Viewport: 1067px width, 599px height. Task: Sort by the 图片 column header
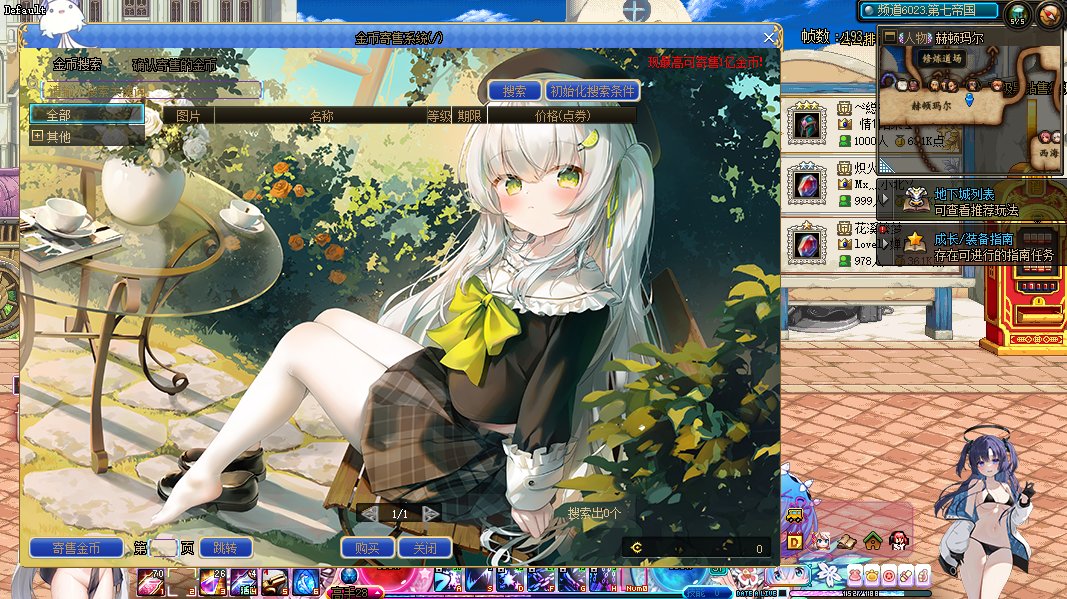pos(188,116)
